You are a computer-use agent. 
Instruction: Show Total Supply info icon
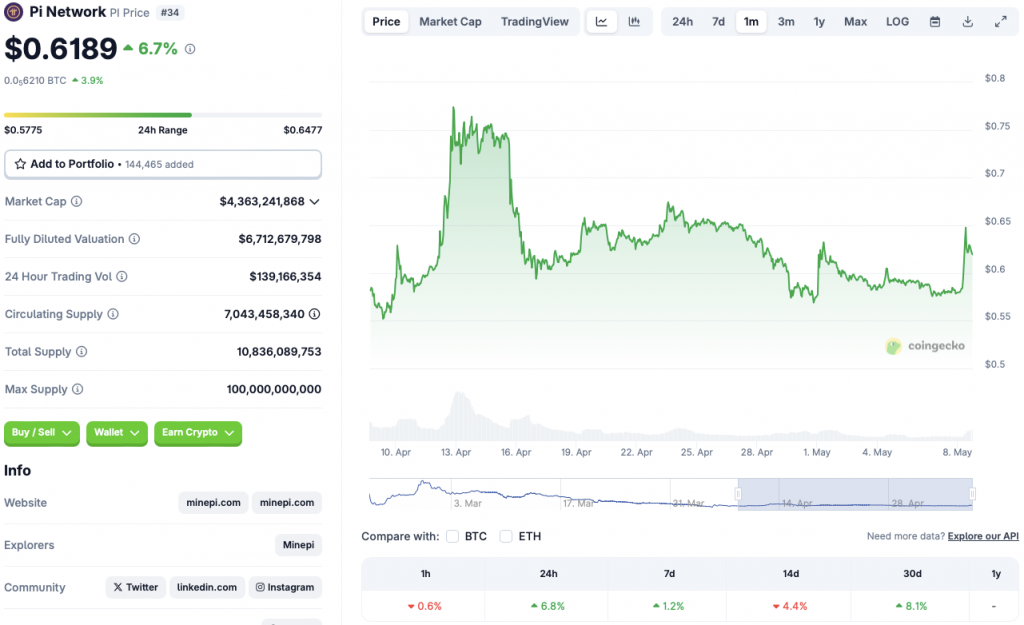[82, 351]
